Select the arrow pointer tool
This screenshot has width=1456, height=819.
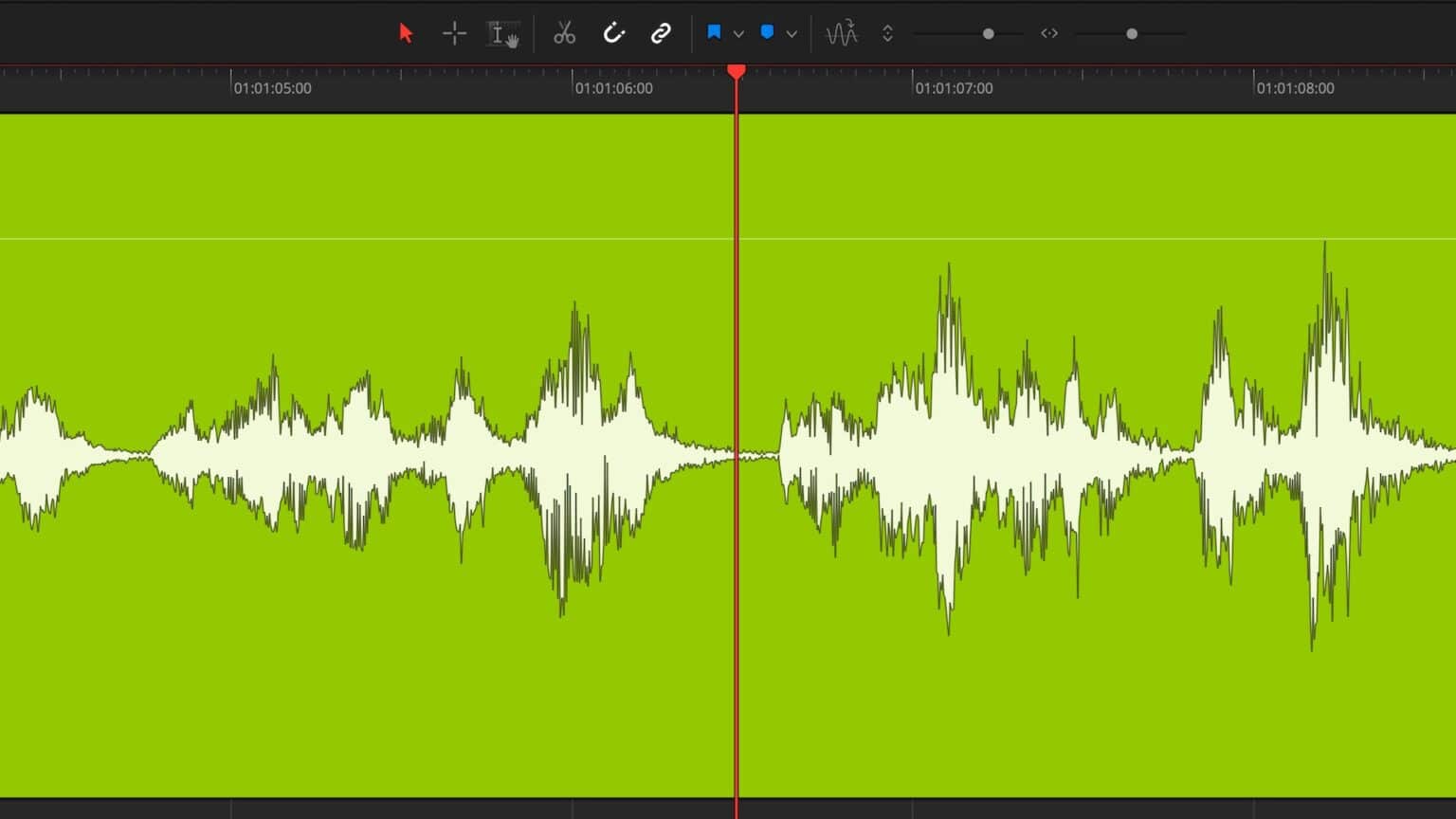[405, 33]
